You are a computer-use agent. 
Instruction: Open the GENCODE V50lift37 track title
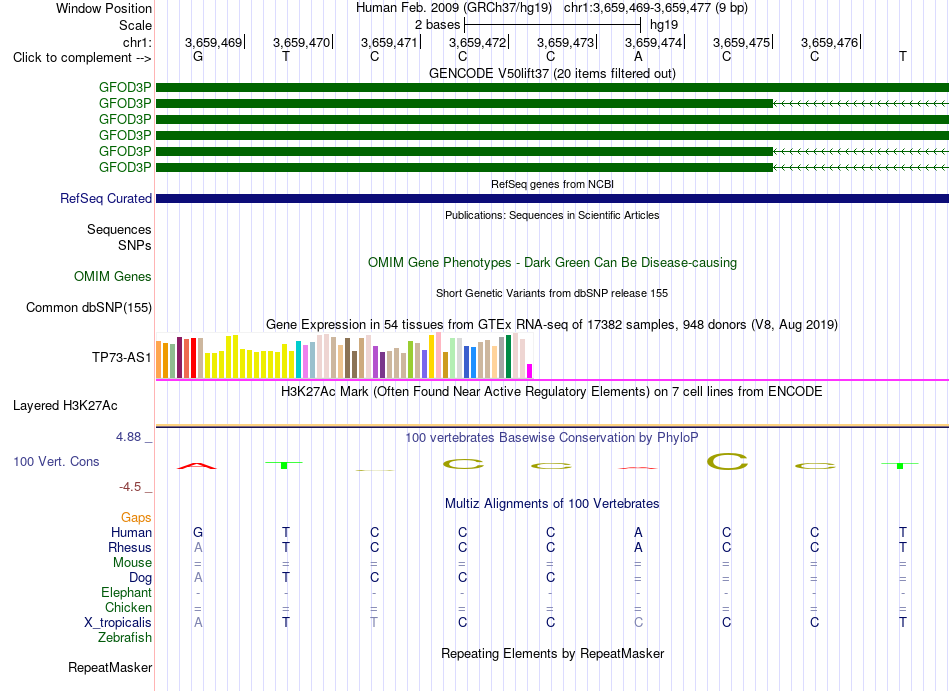pyautogui.click(x=552, y=73)
